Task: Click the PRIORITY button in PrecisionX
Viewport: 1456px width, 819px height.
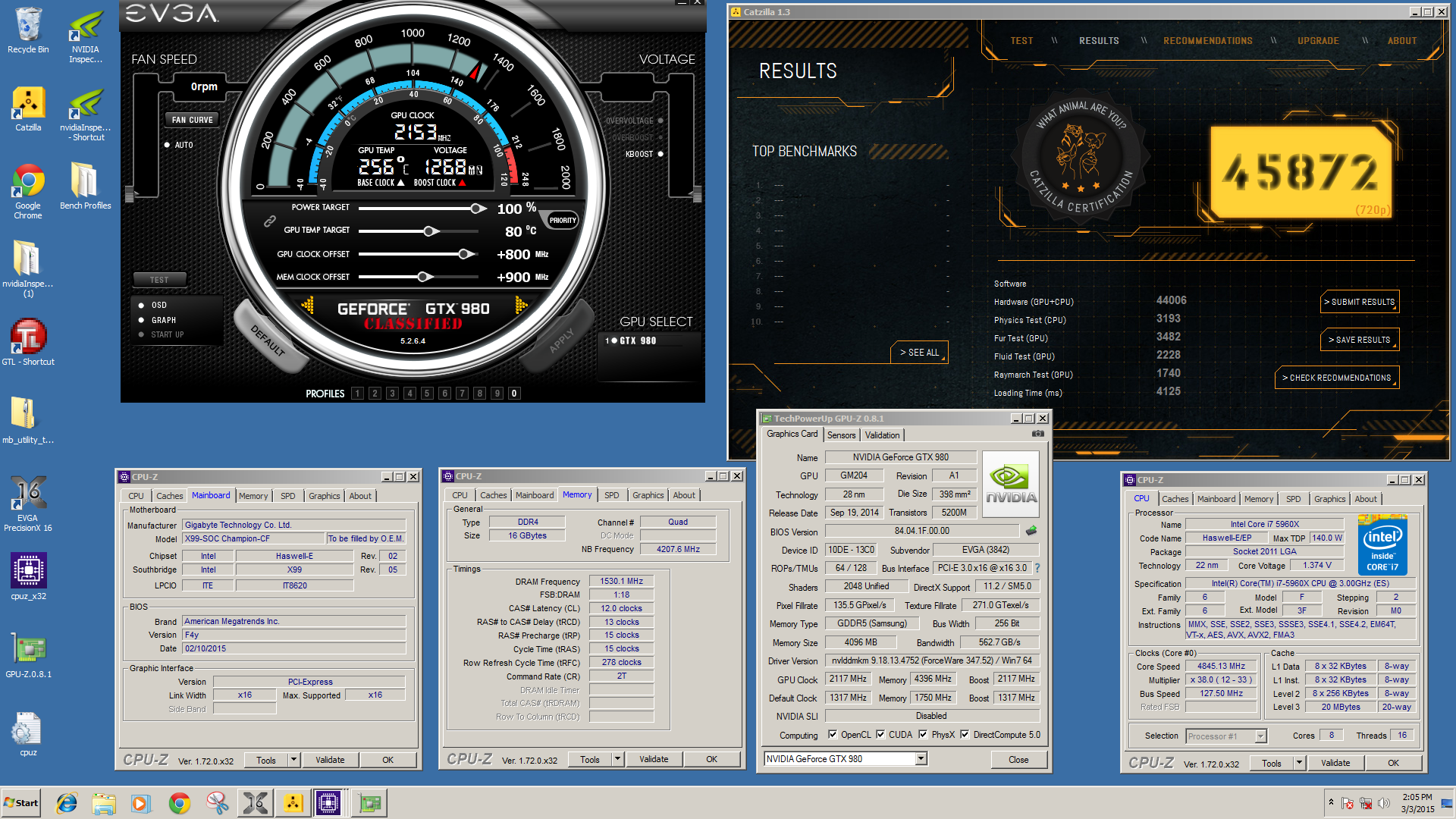Action: coord(563,221)
